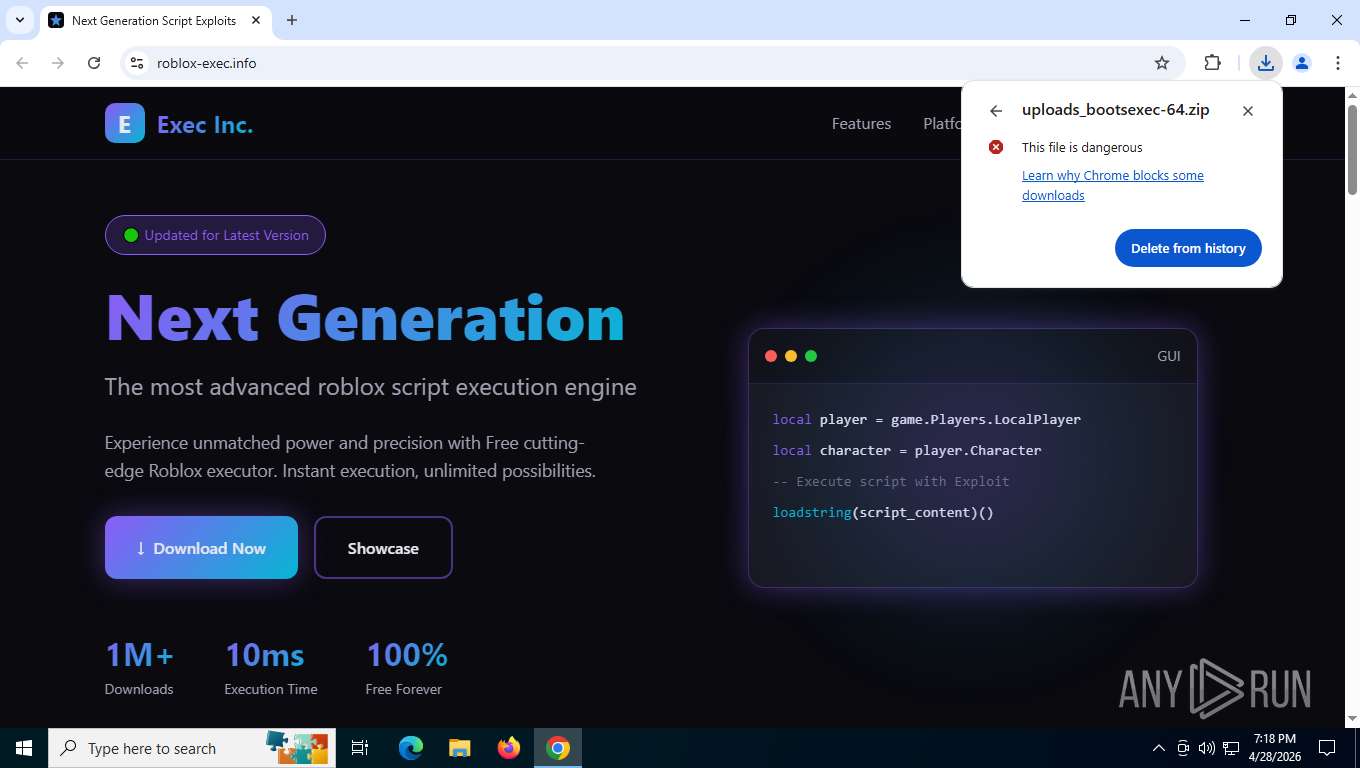The height and width of the screenshot is (768, 1360).
Task: Open the Windows Start menu
Action: [24, 748]
